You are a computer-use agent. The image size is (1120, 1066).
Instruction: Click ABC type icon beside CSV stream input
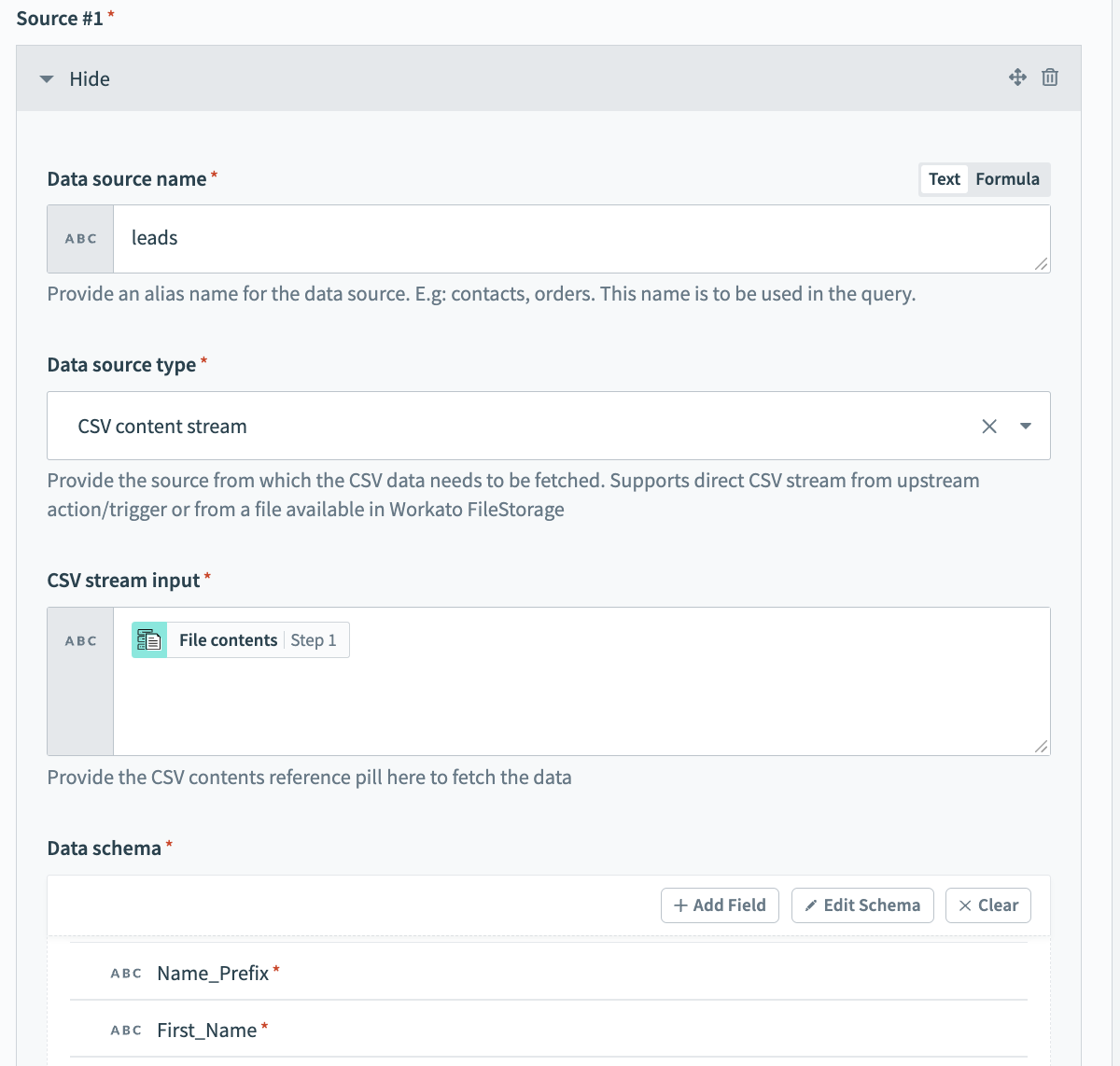(81, 641)
